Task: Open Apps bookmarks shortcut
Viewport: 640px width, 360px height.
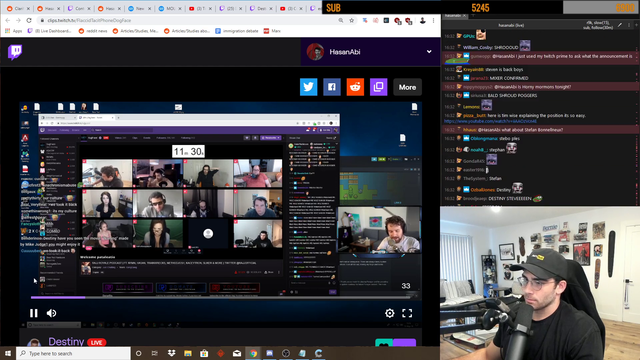Action: pos(13,31)
